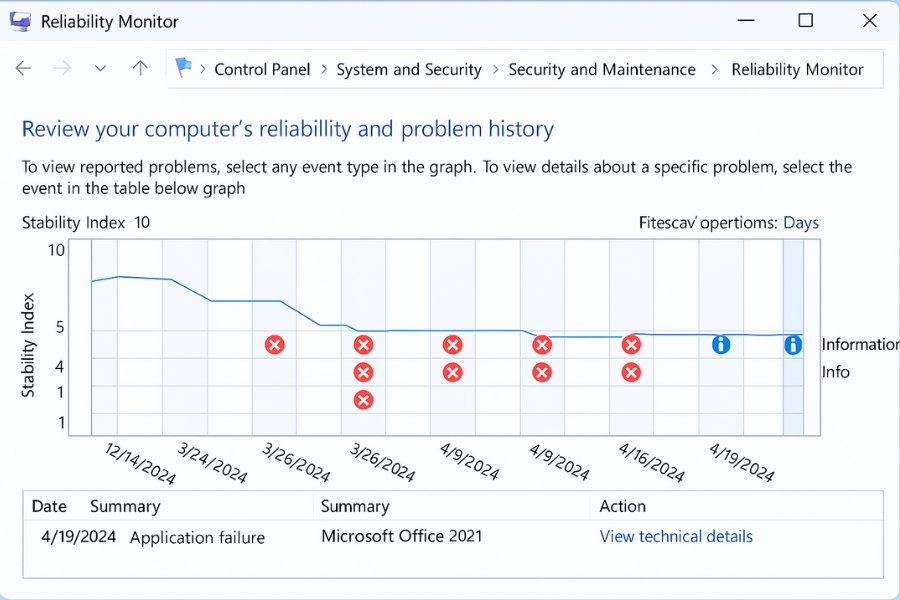Go to System and Security via breadcrumb

409,69
